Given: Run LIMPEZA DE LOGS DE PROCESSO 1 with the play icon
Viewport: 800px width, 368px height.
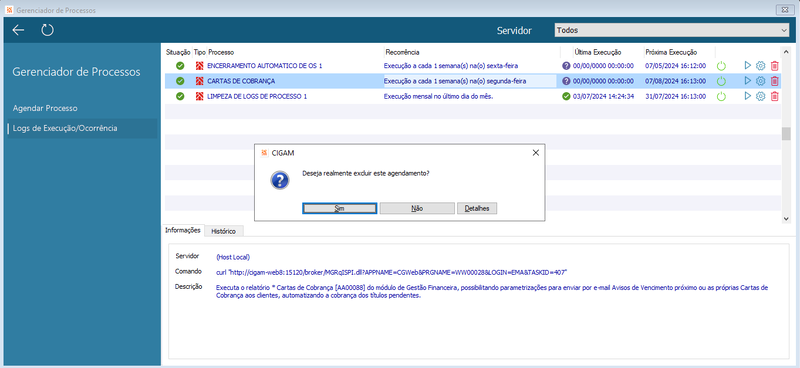Looking at the screenshot, I should [x=747, y=96].
